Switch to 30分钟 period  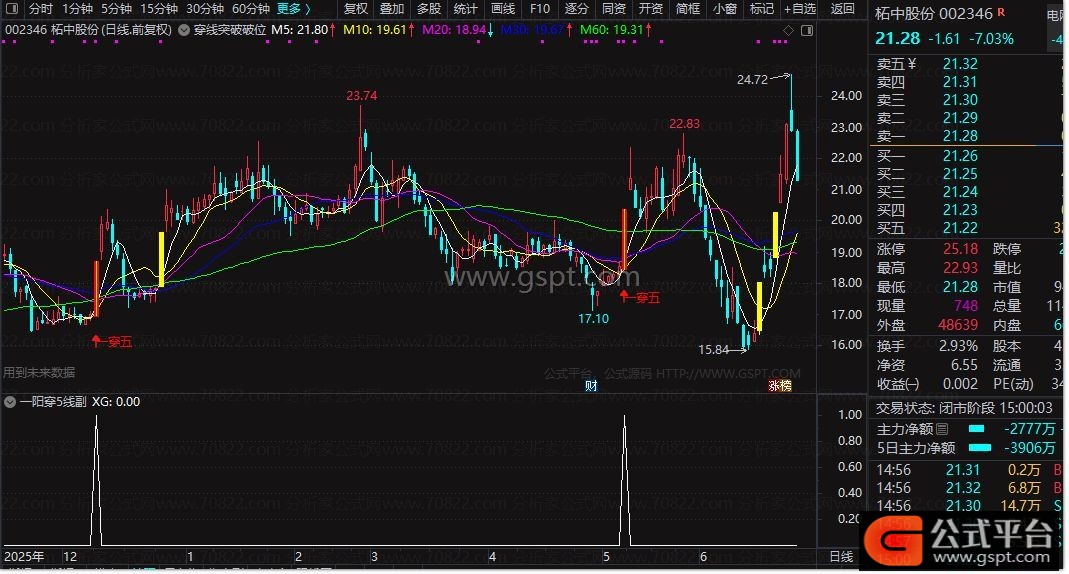pos(205,9)
